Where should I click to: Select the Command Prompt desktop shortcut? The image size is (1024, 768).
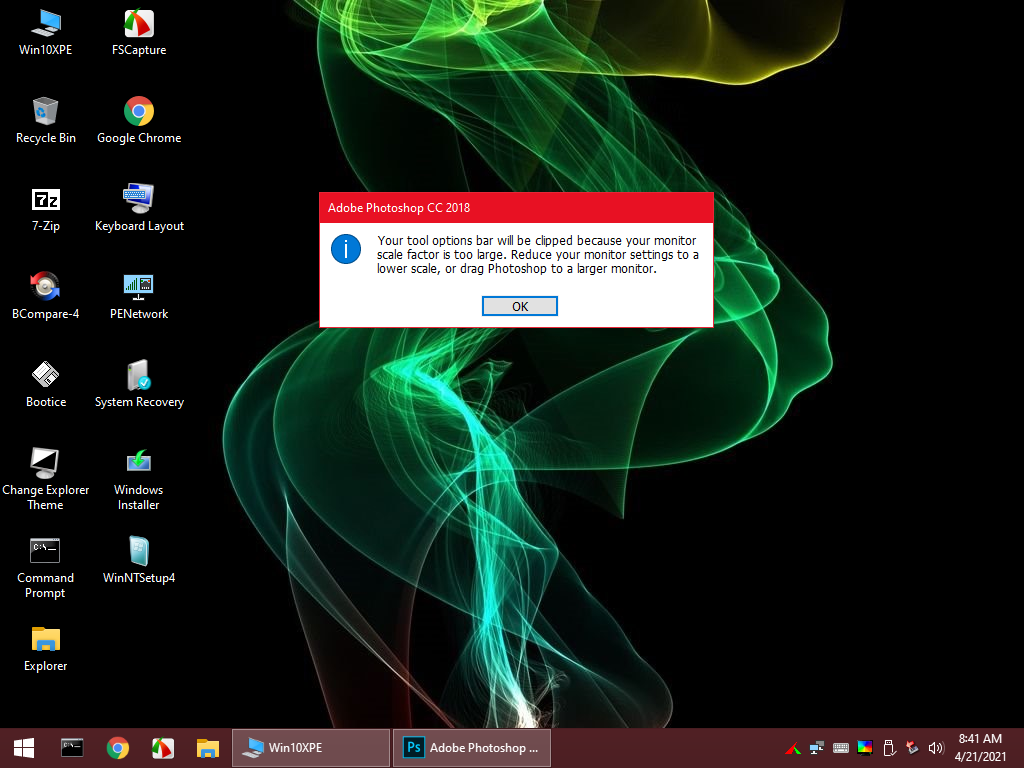[45, 568]
